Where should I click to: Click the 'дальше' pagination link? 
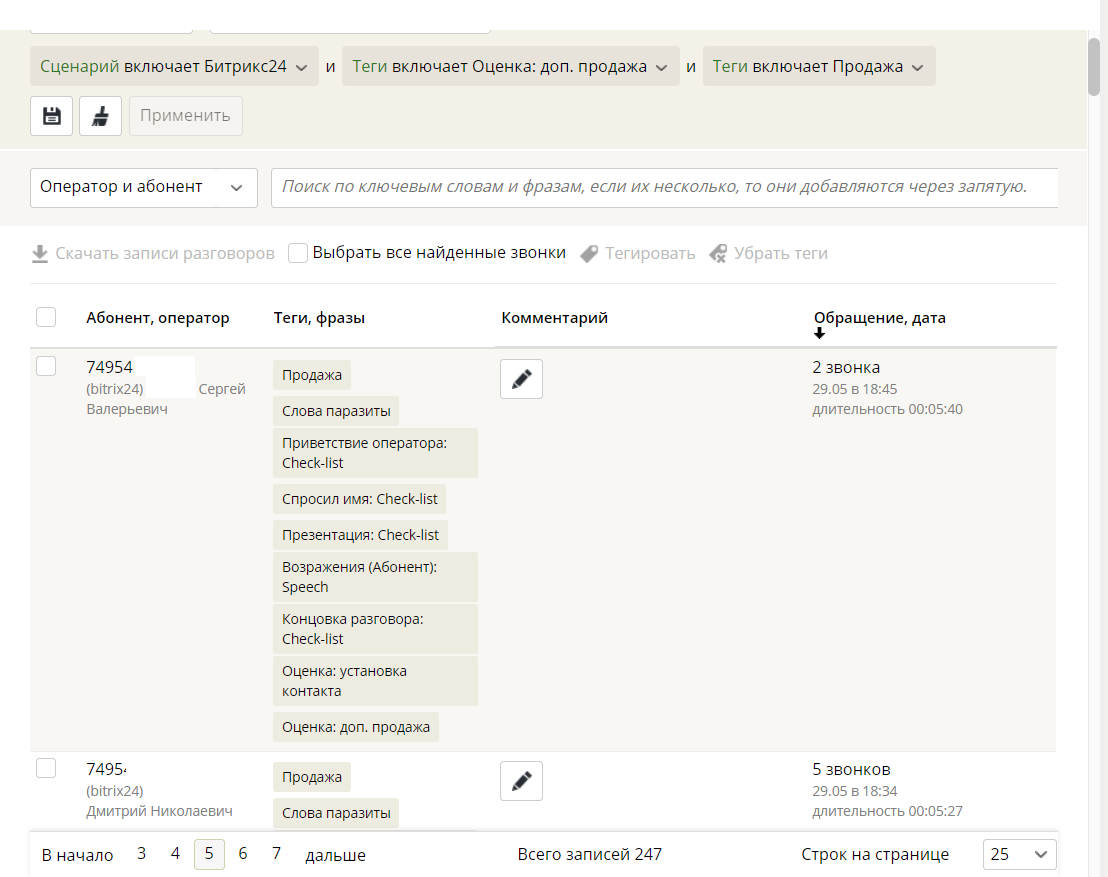pyautogui.click(x=335, y=855)
